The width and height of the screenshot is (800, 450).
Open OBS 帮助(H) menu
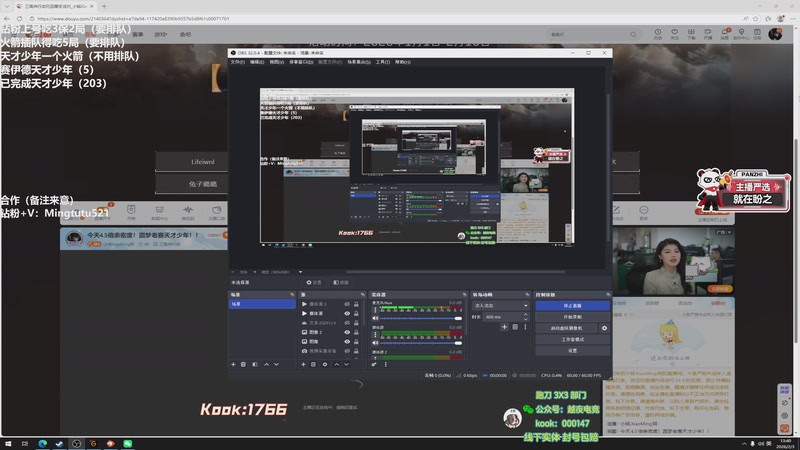(403, 62)
